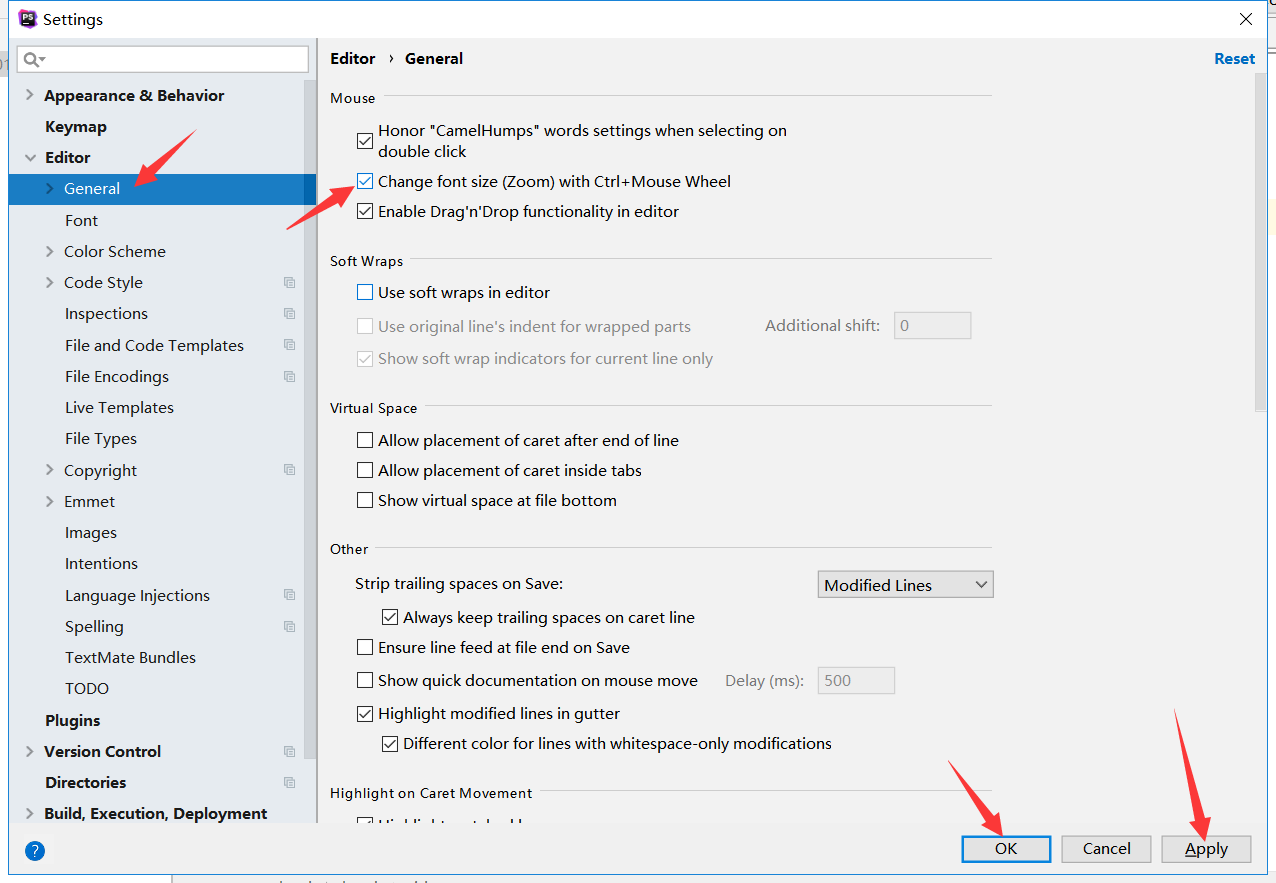
Task: Open the Strip trailing spaces Modified Lines dropdown
Action: pyautogui.click(x=905, y=585)
